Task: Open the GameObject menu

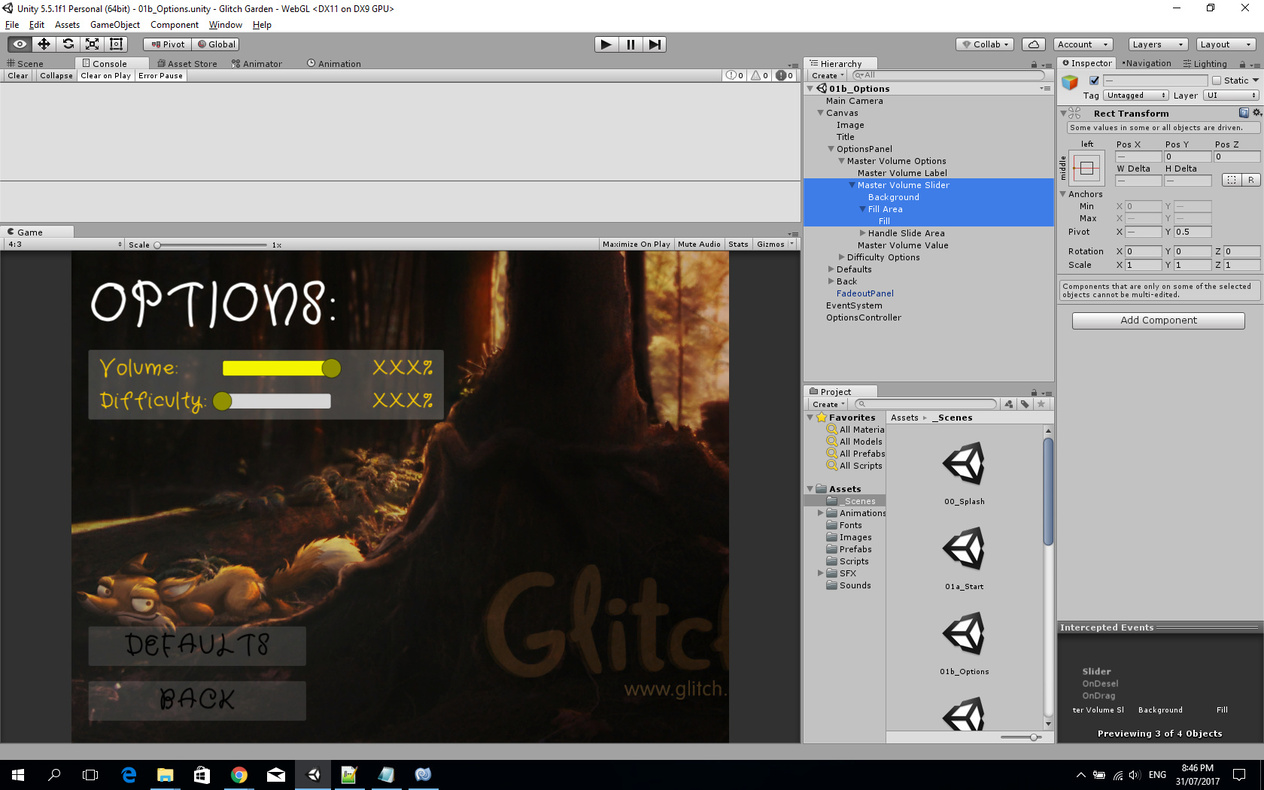Action: pos(115,24)
